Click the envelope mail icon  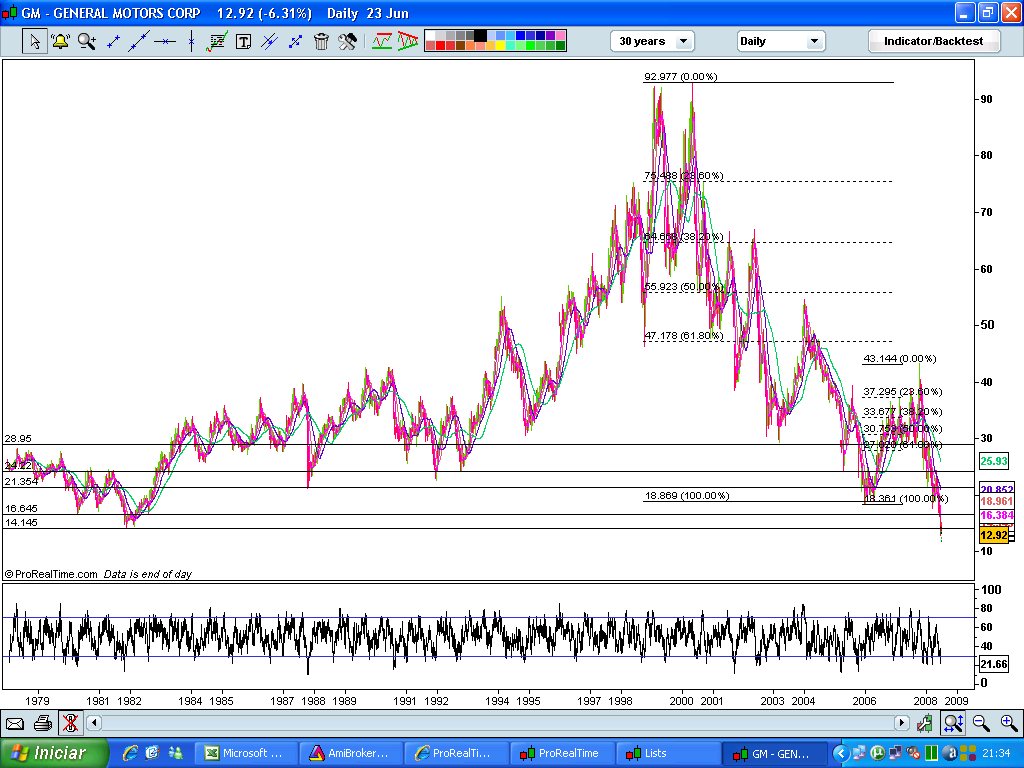pyautogui.click(x=14, y=723)
